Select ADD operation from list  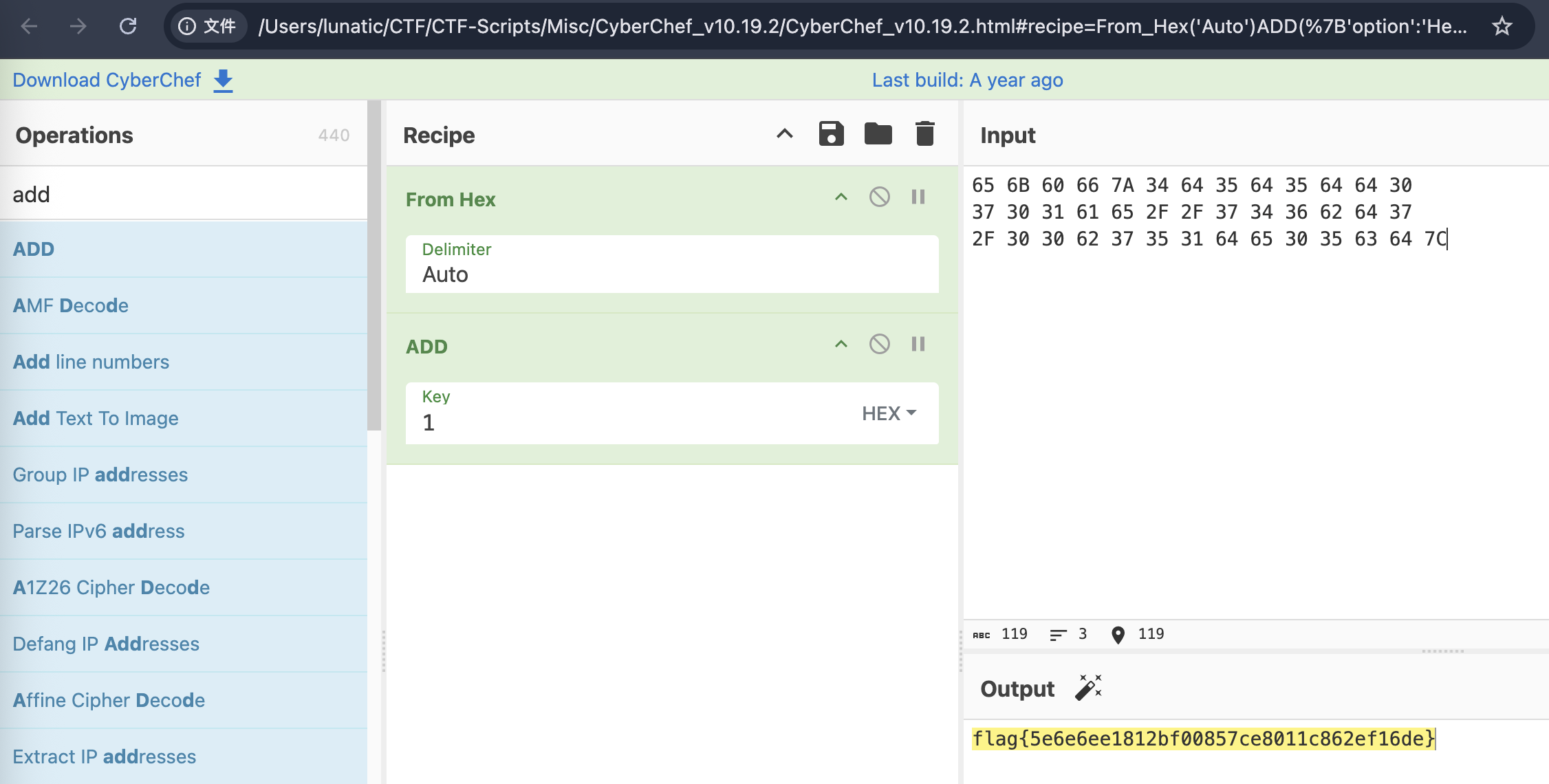click(34, 249)
